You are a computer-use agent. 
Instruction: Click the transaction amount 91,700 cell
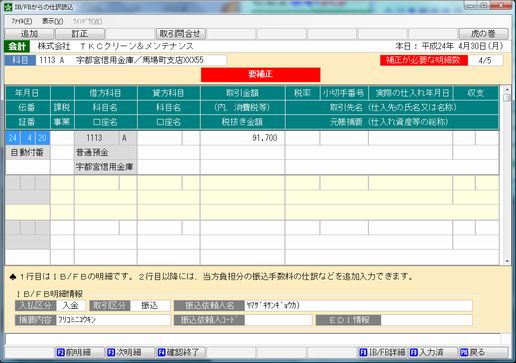coord(242,138)
